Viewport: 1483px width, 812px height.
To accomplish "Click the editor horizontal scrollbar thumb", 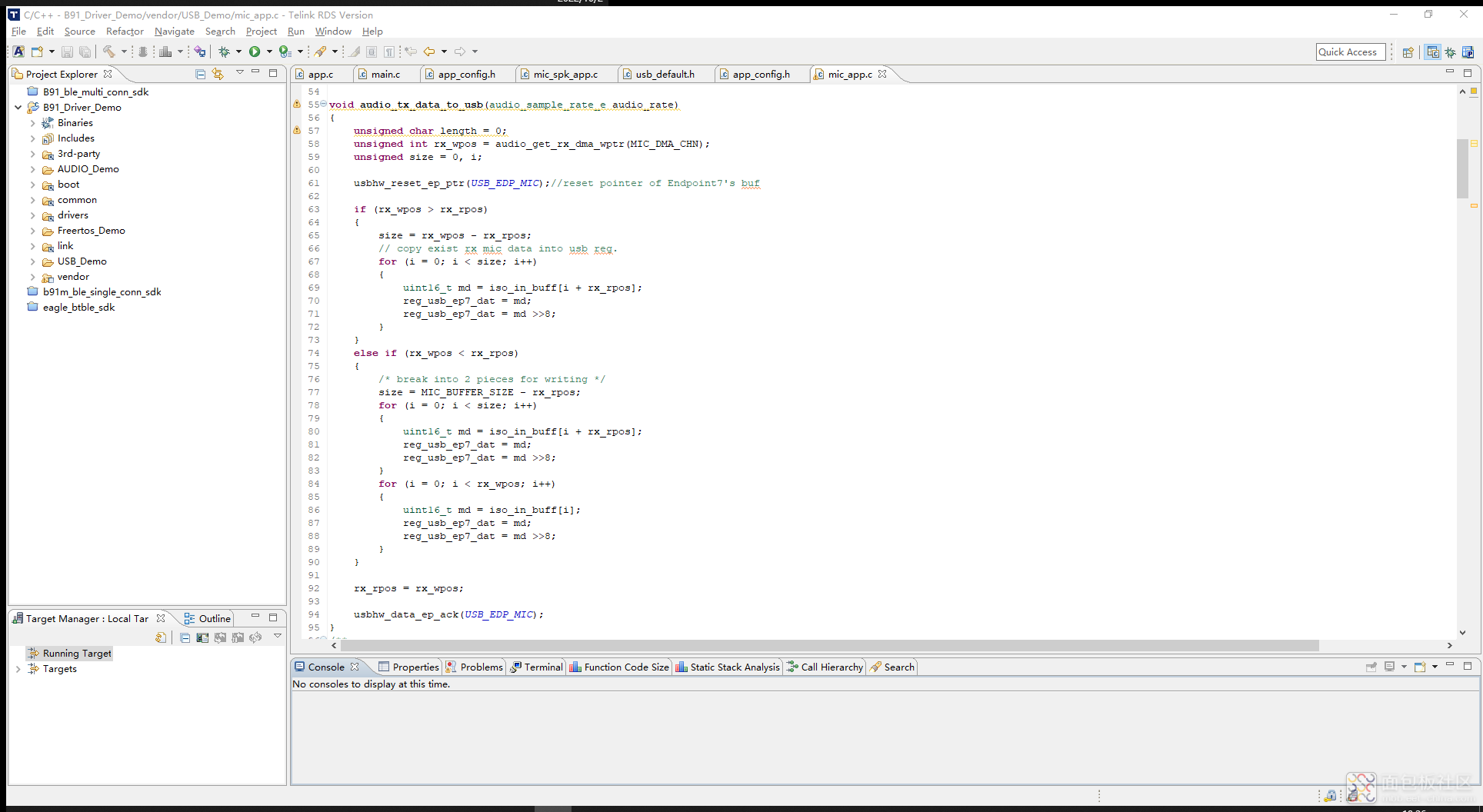I will [x=829, y=646].
